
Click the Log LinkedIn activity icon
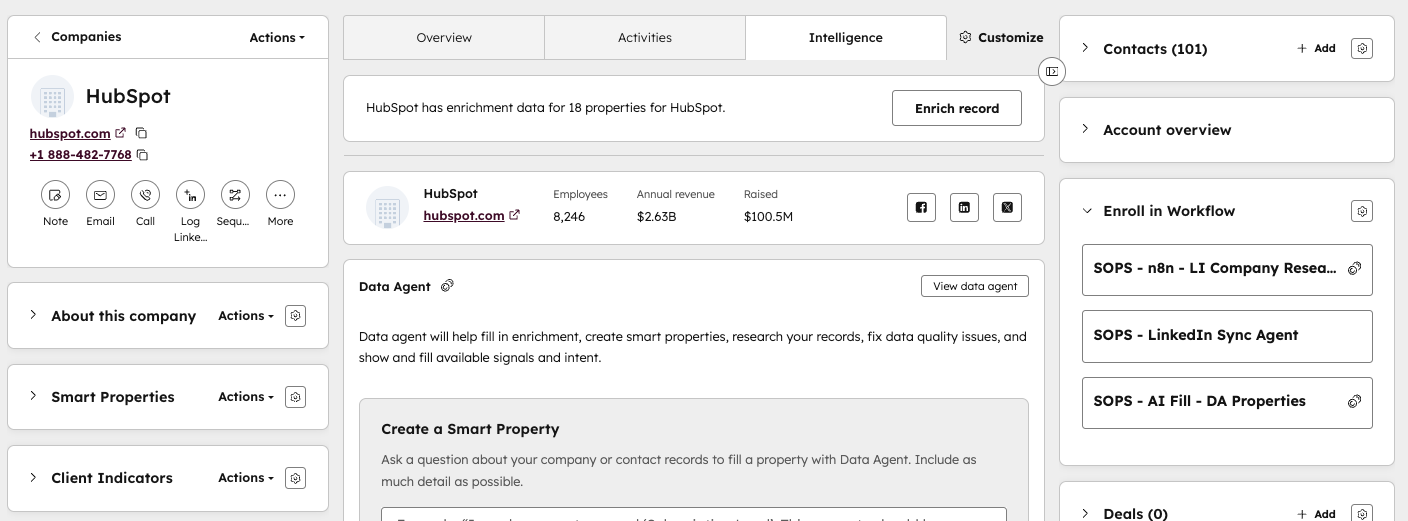tap(190, 195)
